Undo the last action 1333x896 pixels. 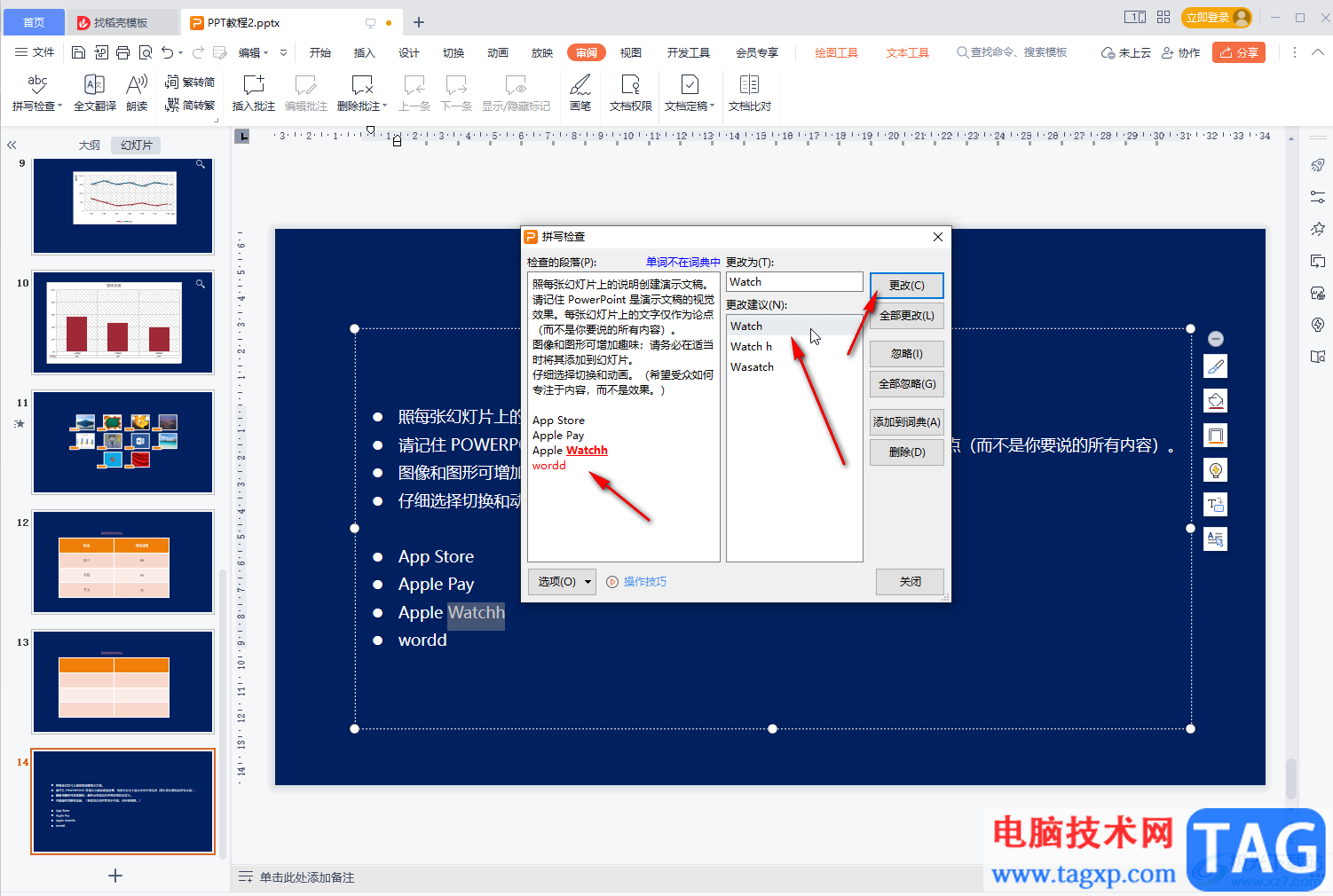click(167, 52)
